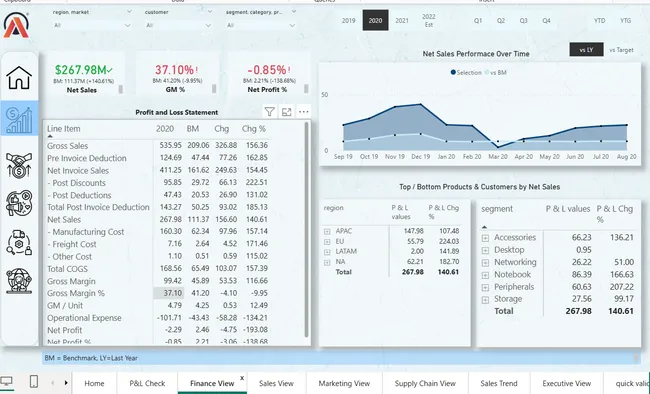
Task: Switch to mobile layout view
Action: pyautogui.click(x=34, y=382)
